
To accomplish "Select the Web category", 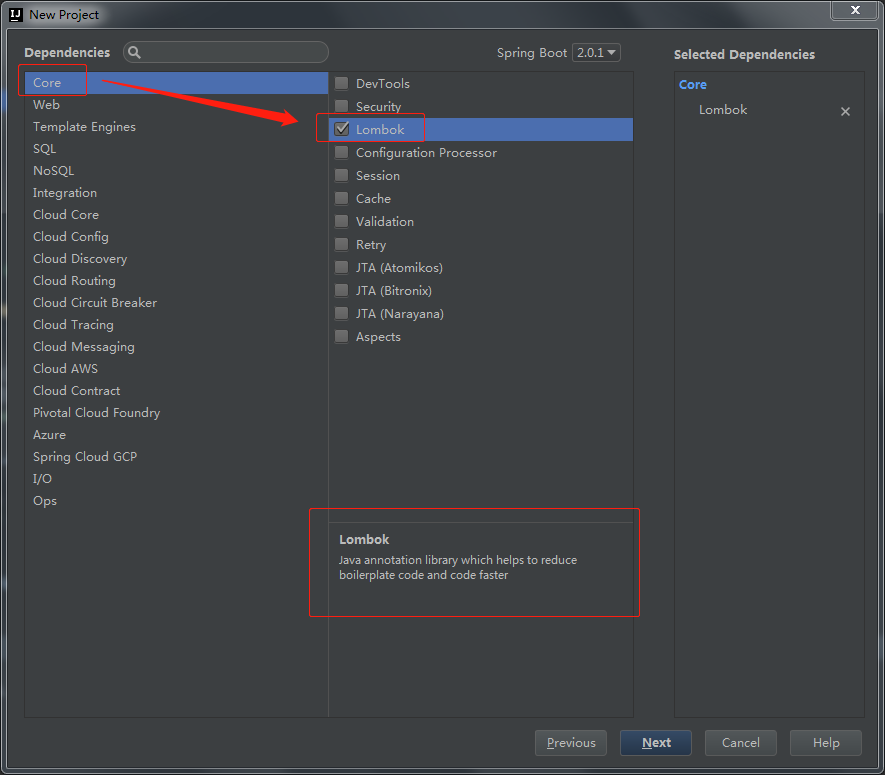I will point(176,104).
